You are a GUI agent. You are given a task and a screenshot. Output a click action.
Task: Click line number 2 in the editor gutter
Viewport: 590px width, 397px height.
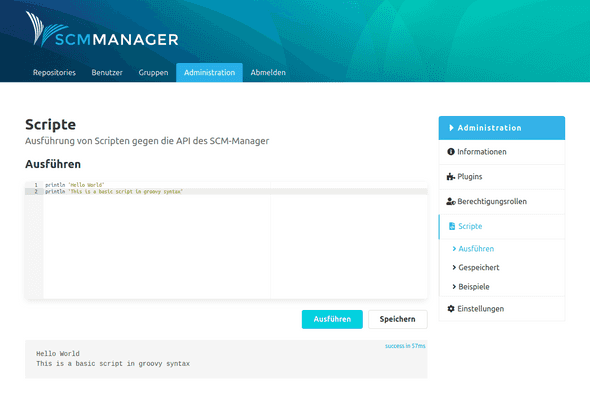point(36,192)
